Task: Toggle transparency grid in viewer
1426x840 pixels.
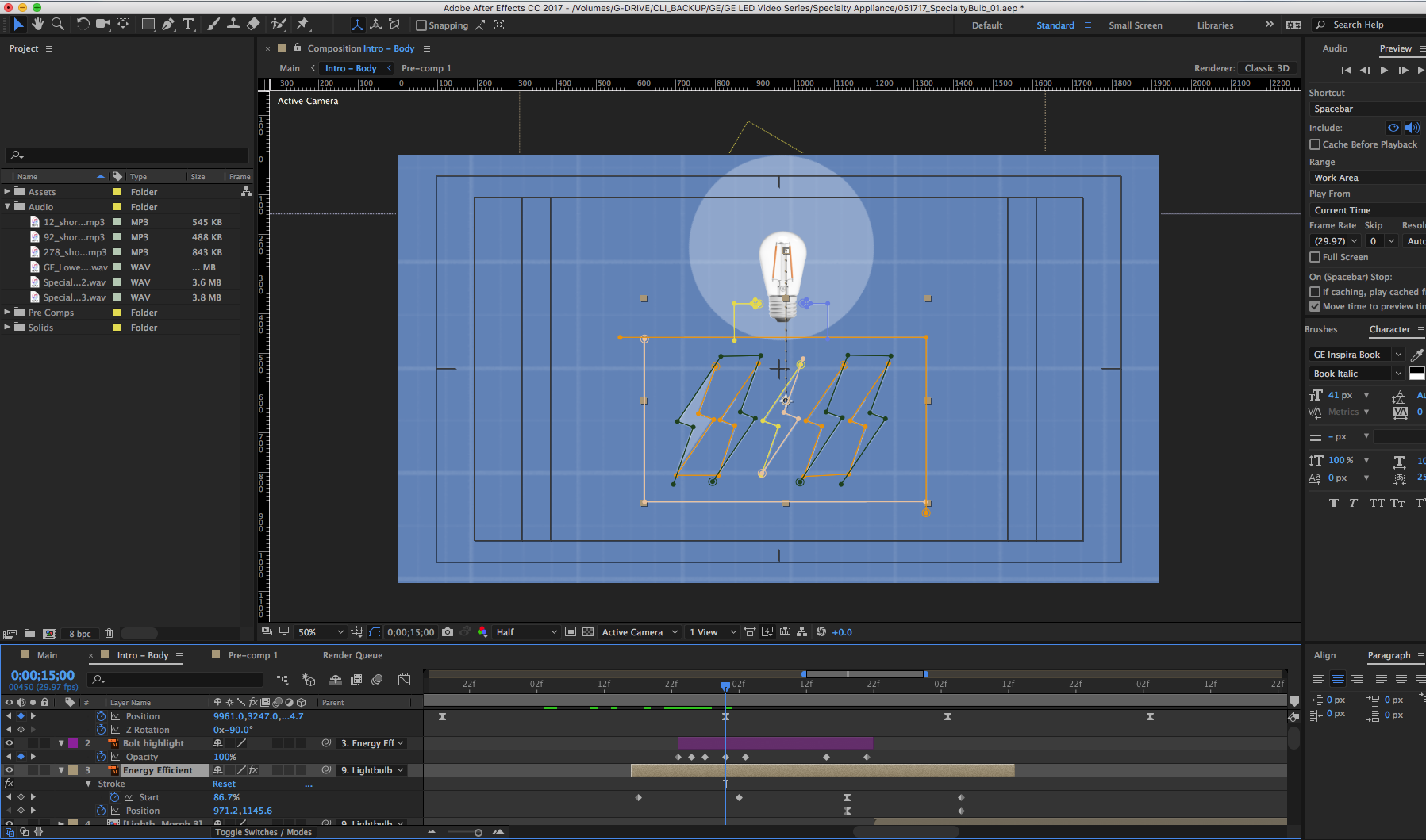Action: pyautogui.click(x=588, y=632)
